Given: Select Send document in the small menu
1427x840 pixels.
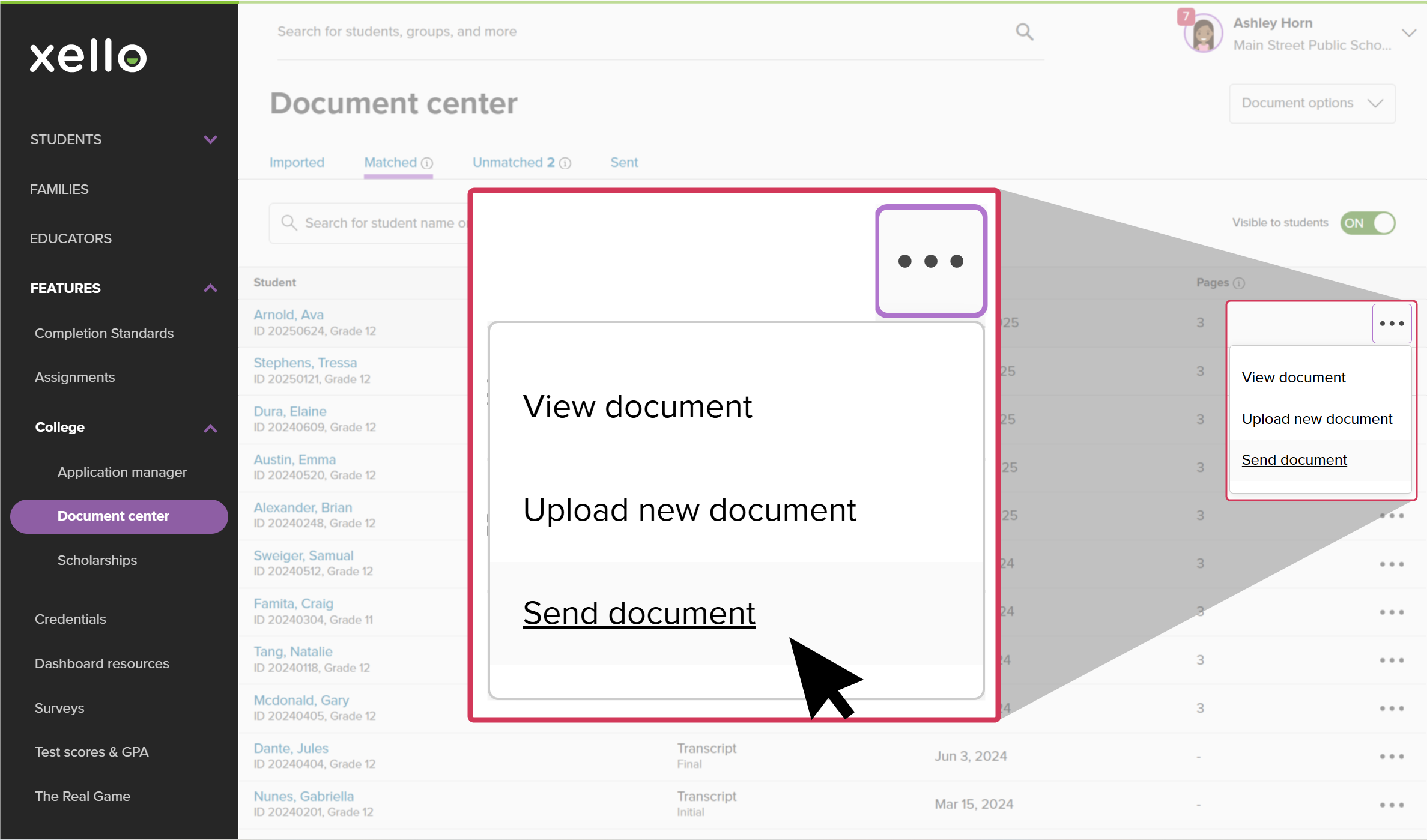Looking at the screenshot, I should click(x=1294, y=460).
